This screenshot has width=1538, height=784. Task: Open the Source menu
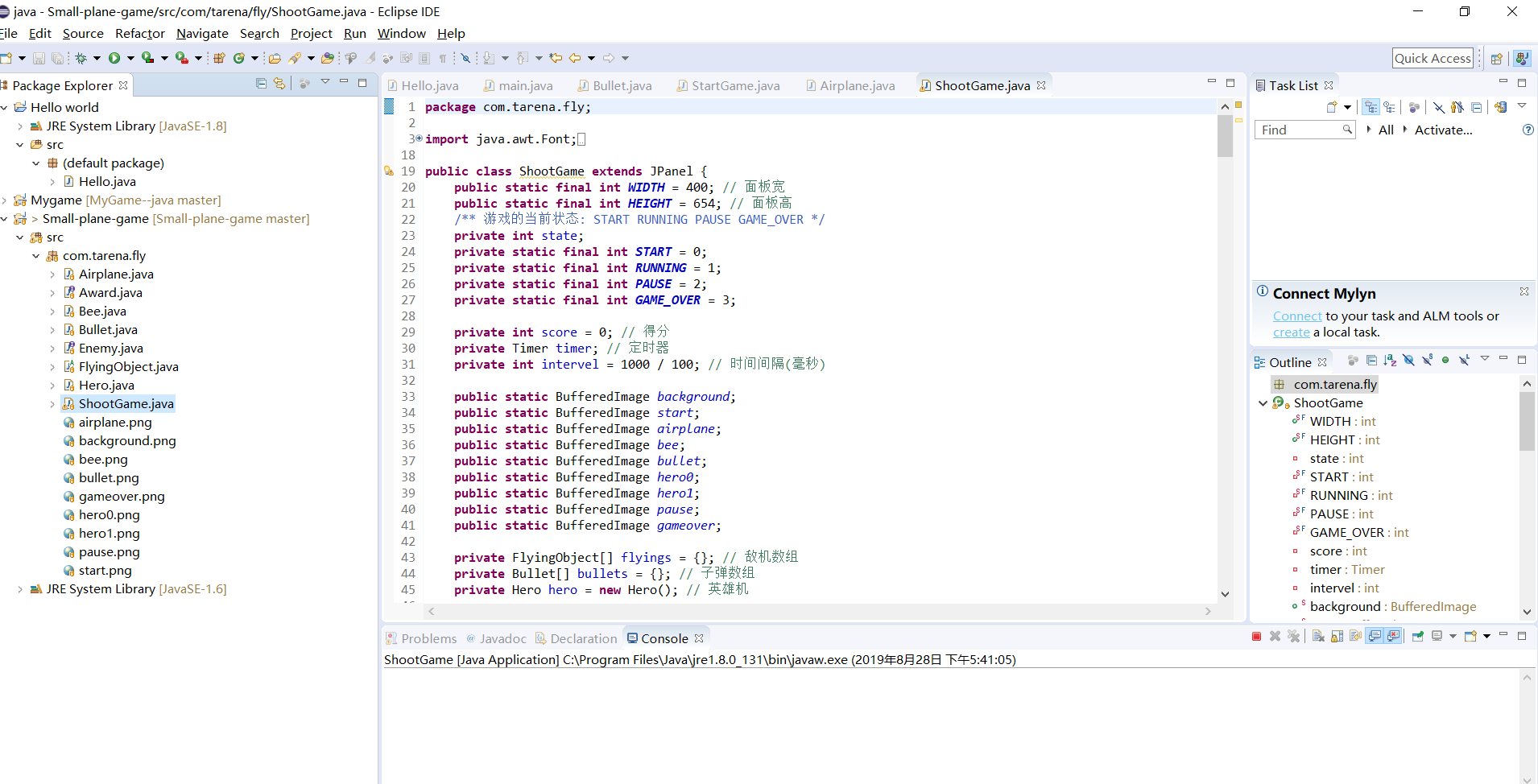point(83,34)
